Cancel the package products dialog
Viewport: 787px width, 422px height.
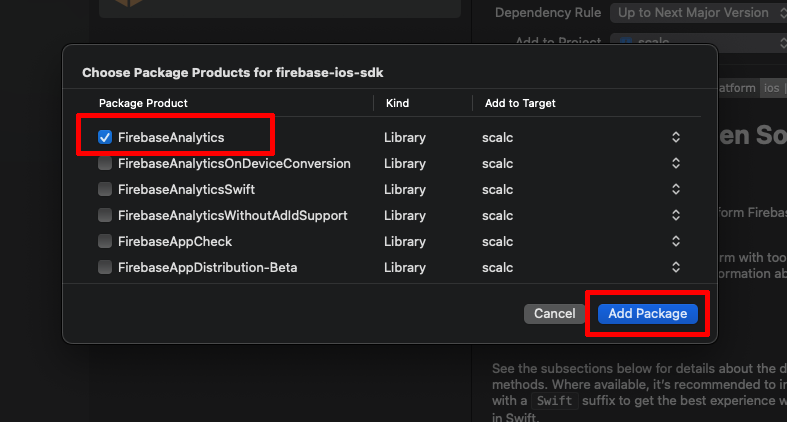point(554,314)
